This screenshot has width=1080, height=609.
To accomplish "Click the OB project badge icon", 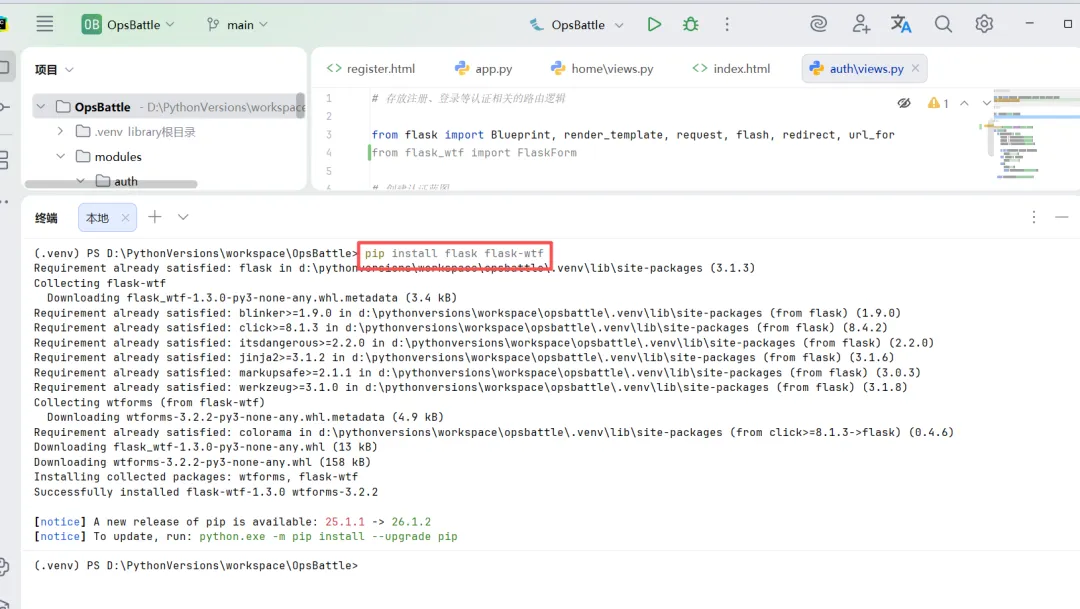I will click(91, 24).
